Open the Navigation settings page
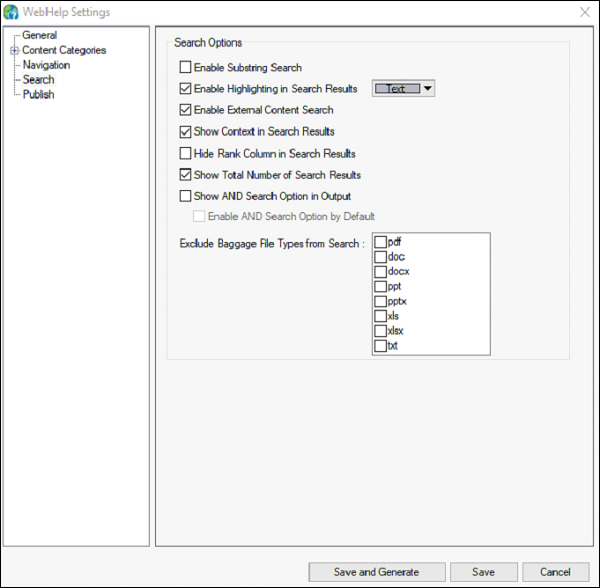Screen dimensions: 600x588 [46, 65]
